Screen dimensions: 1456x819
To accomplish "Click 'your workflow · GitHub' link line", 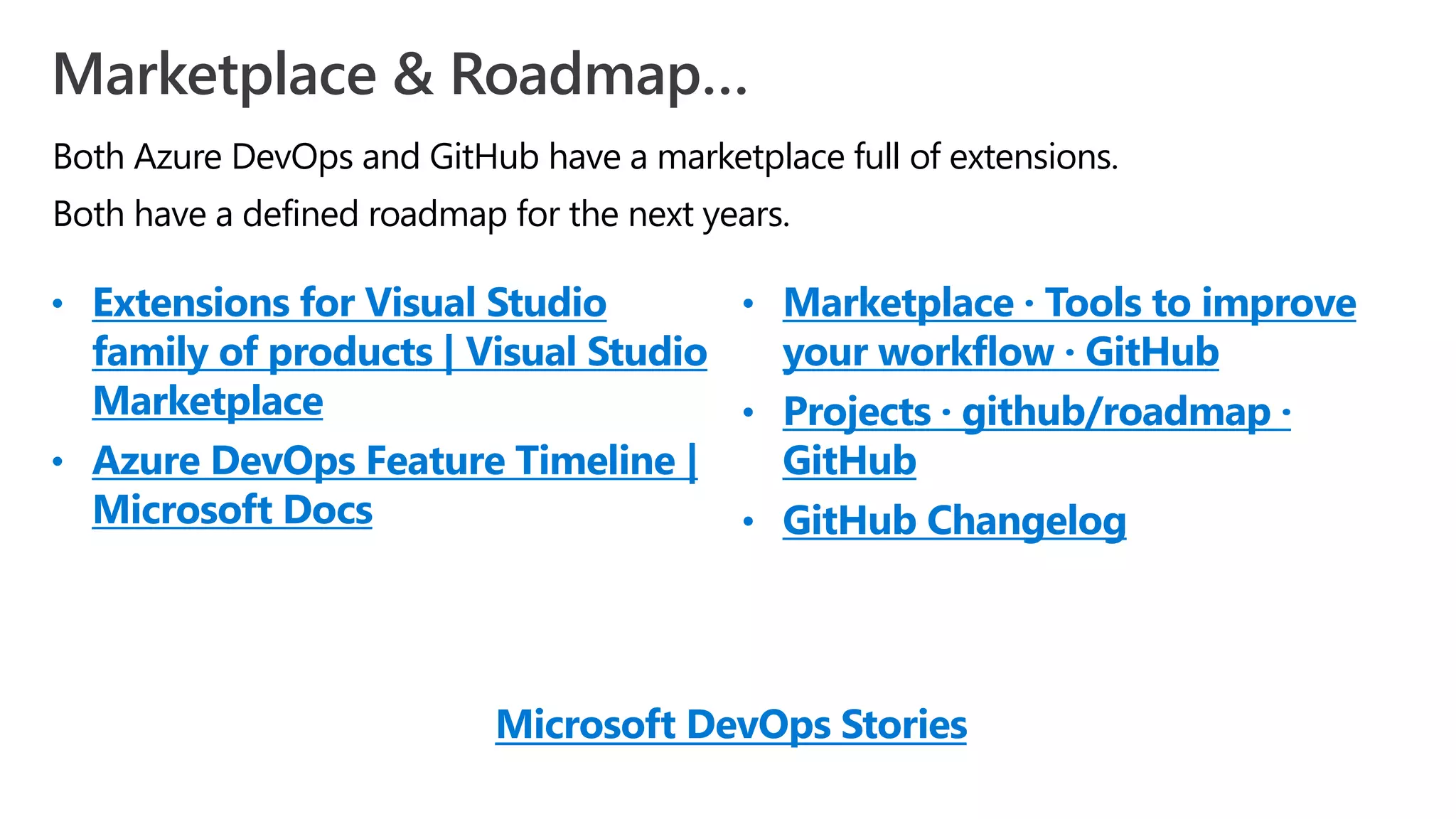I will (1000, 353).
